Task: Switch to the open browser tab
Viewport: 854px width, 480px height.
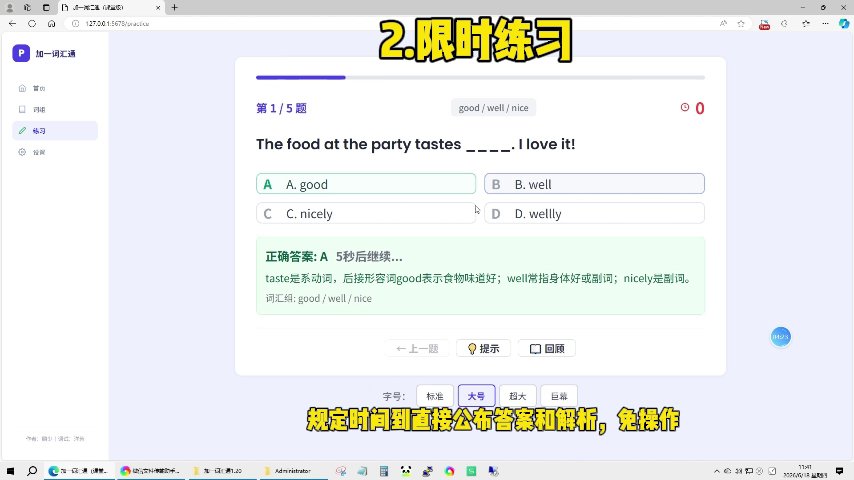Action: pyautogui.click(x=111, y=8)
